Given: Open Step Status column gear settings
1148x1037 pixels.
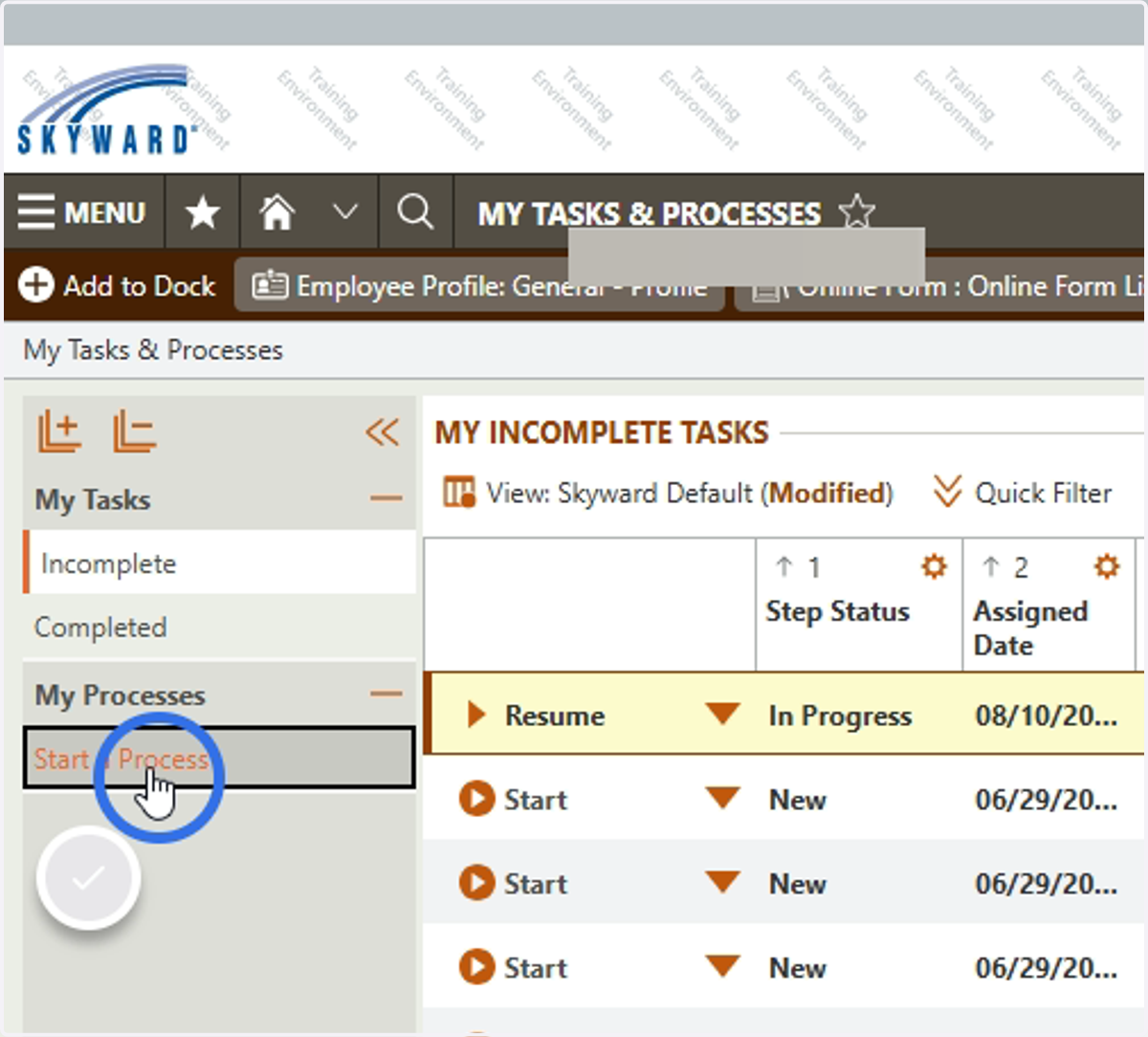Looking at the screenshot, I should (934, 566).
